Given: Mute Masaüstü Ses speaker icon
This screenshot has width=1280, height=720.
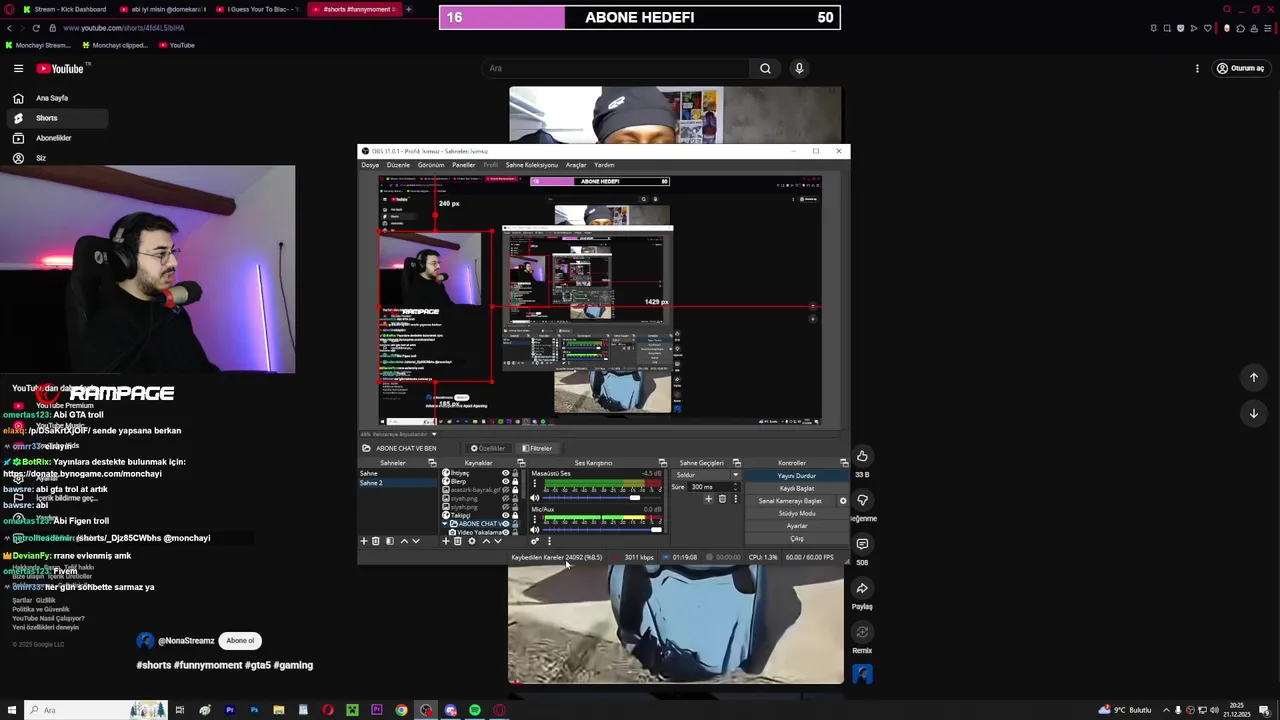Looking at the screenshot, I should pos(535,497).
